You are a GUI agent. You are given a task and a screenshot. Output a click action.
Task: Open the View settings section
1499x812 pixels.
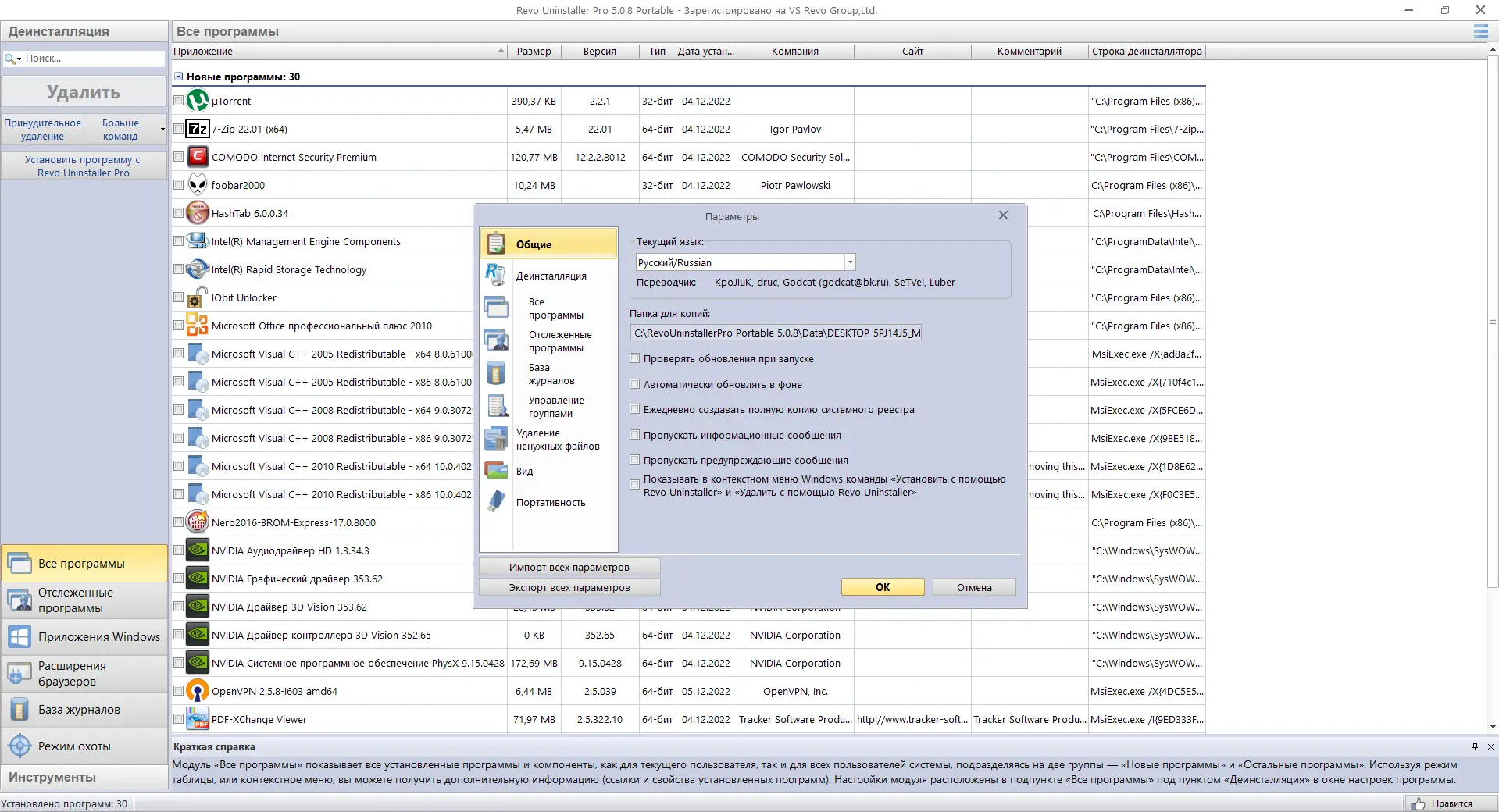pos(524,471)
